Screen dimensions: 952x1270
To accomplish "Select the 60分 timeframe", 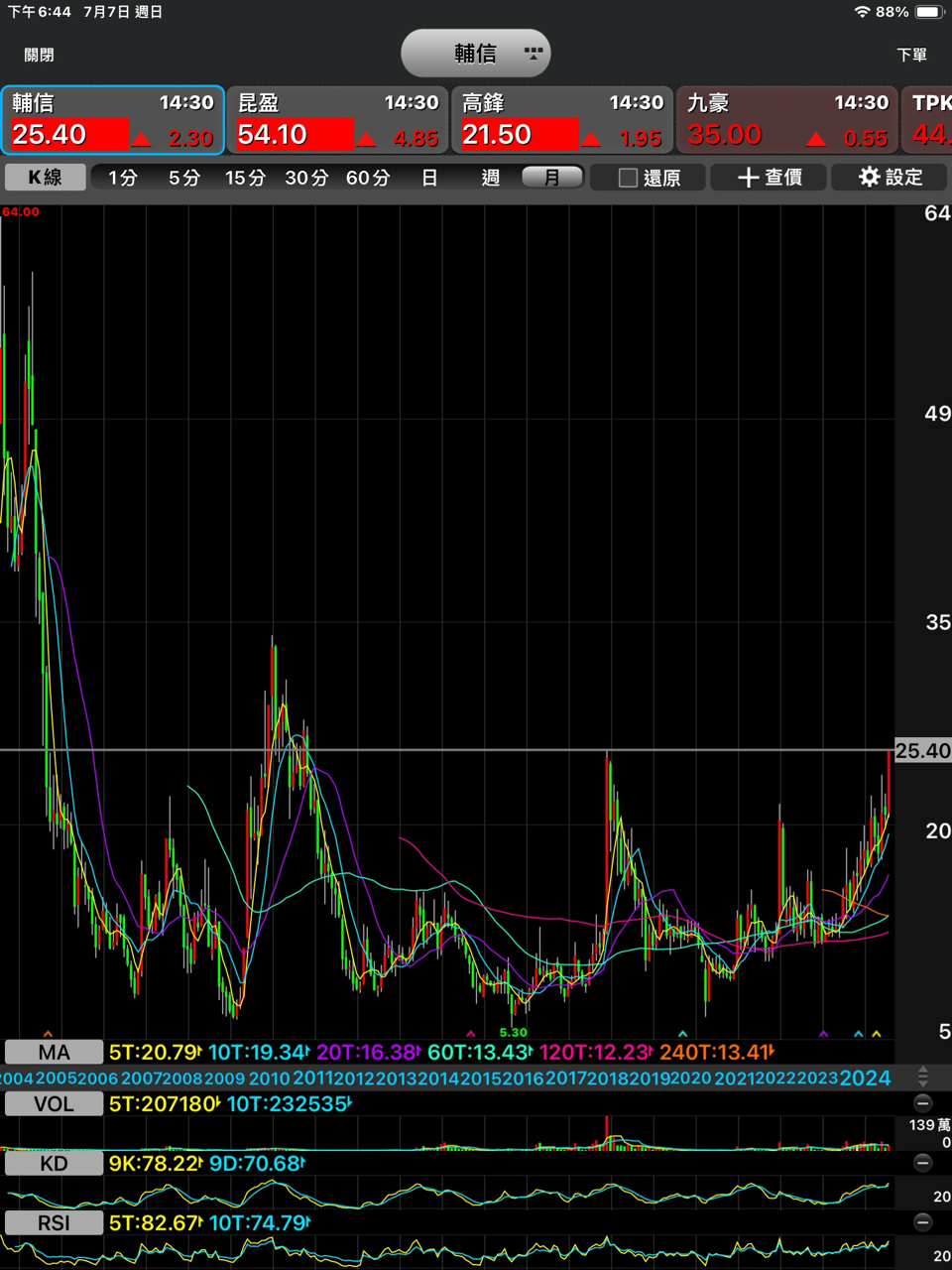I will coord(368,178).
